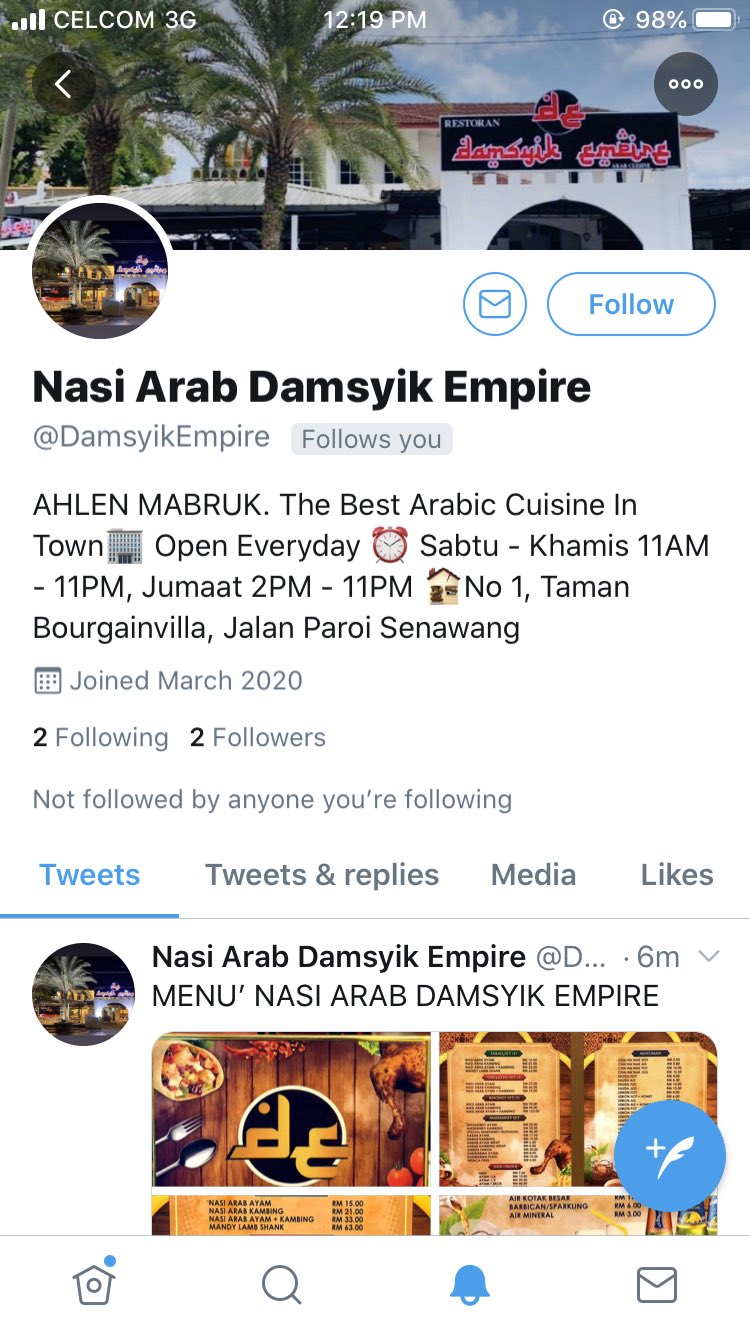Open the Notifications bell icon
Viewport: 750px width, 1334px height.
470,1285
